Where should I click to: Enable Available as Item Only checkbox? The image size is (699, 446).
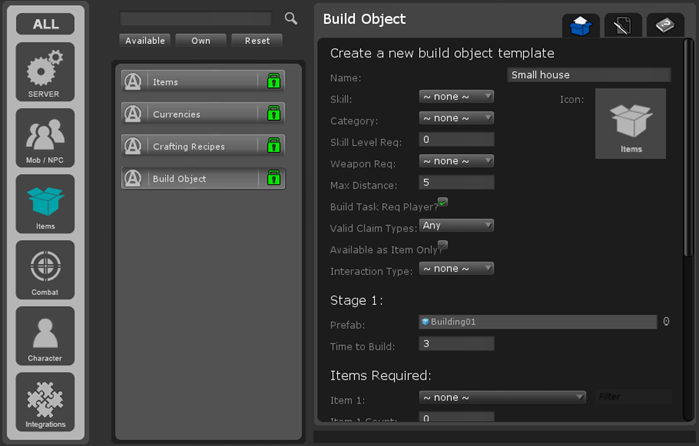[x=442, y=245]
